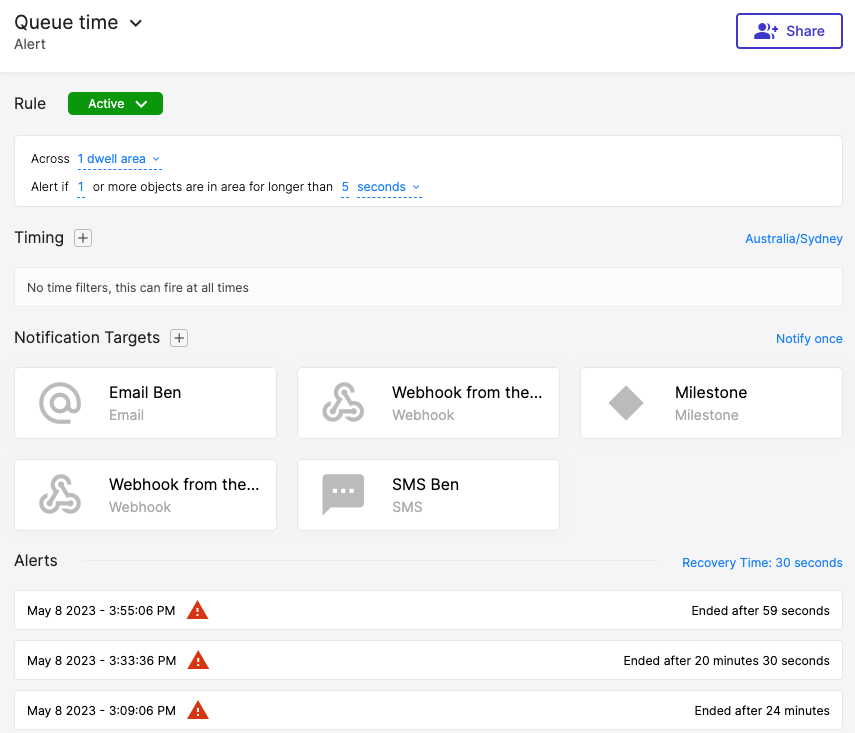Add a target with the Notification Targets plus icon
Screen dimensions: 855x733
pos(179,338)
